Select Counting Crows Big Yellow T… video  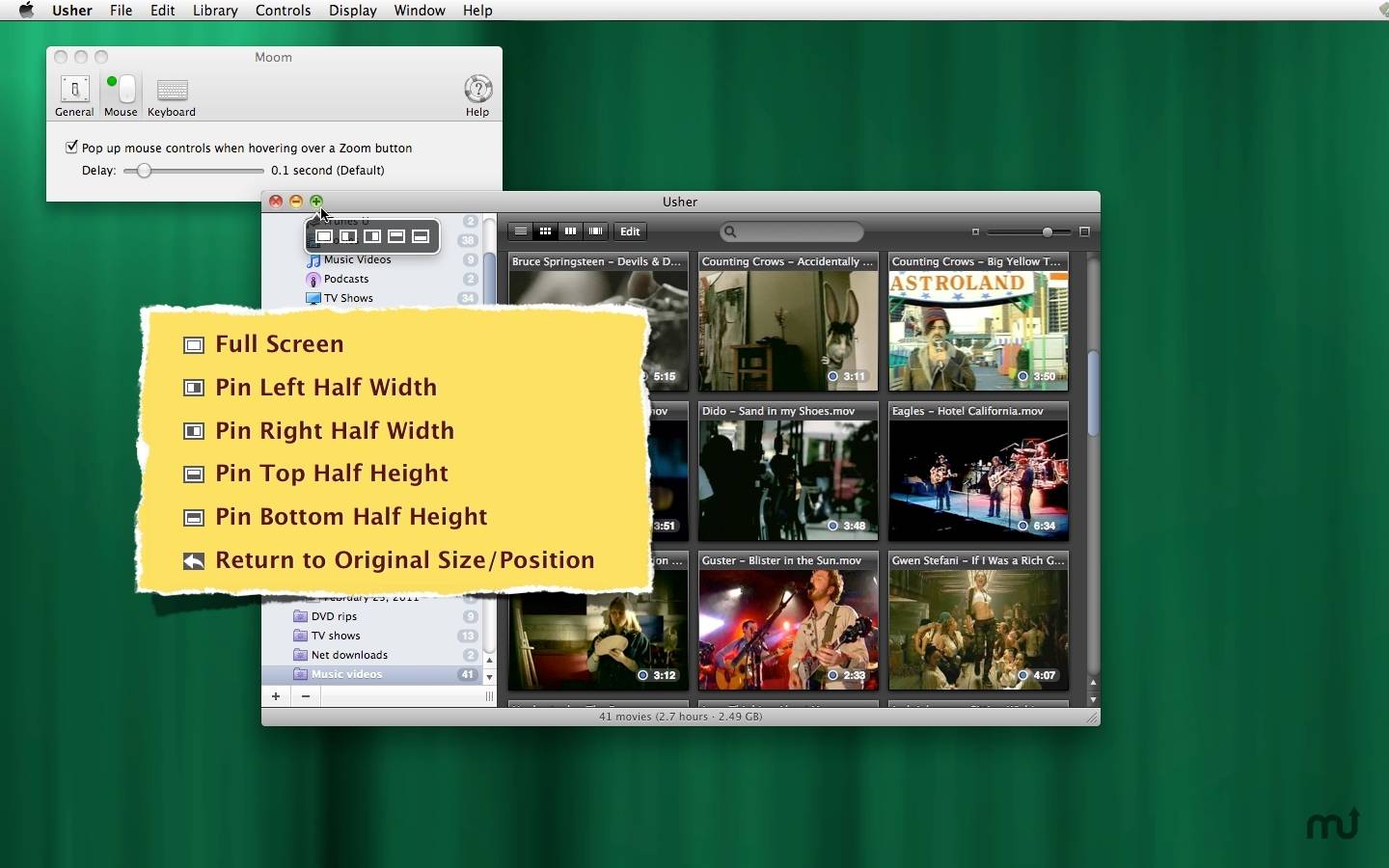978,322
